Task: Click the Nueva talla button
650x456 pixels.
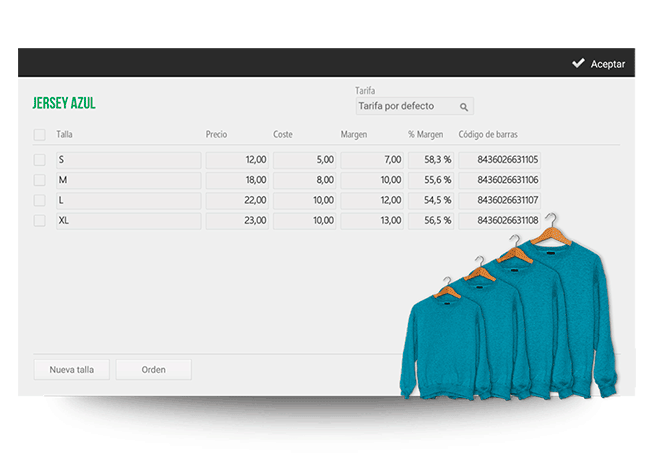Action: coord(72,369)
